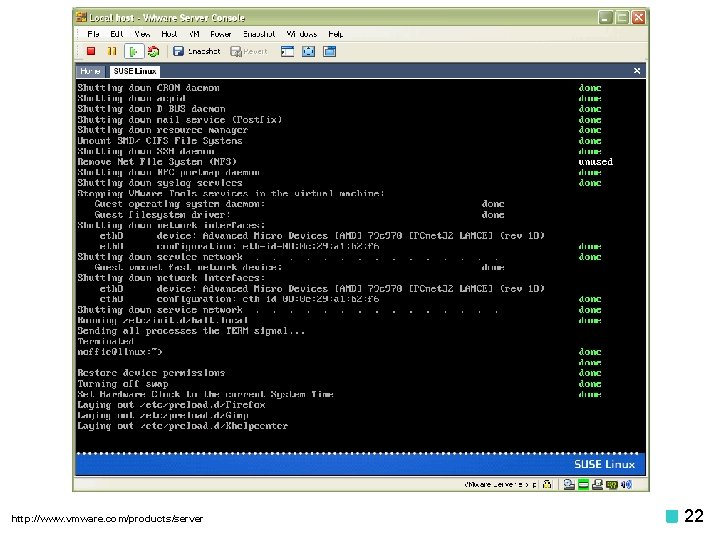Click the floppy drive status icon

[597, 484]
